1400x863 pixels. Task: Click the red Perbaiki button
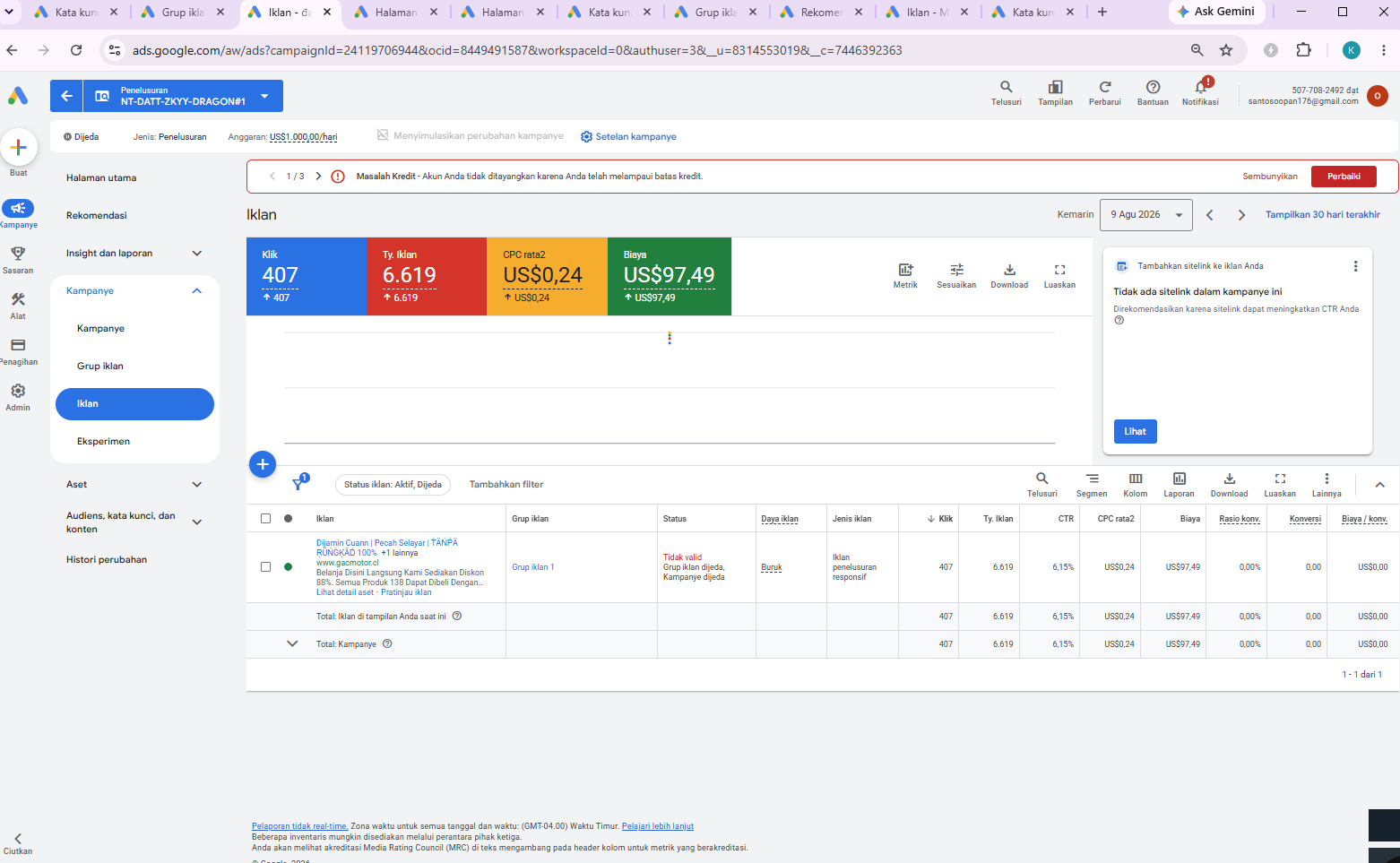1344,177
